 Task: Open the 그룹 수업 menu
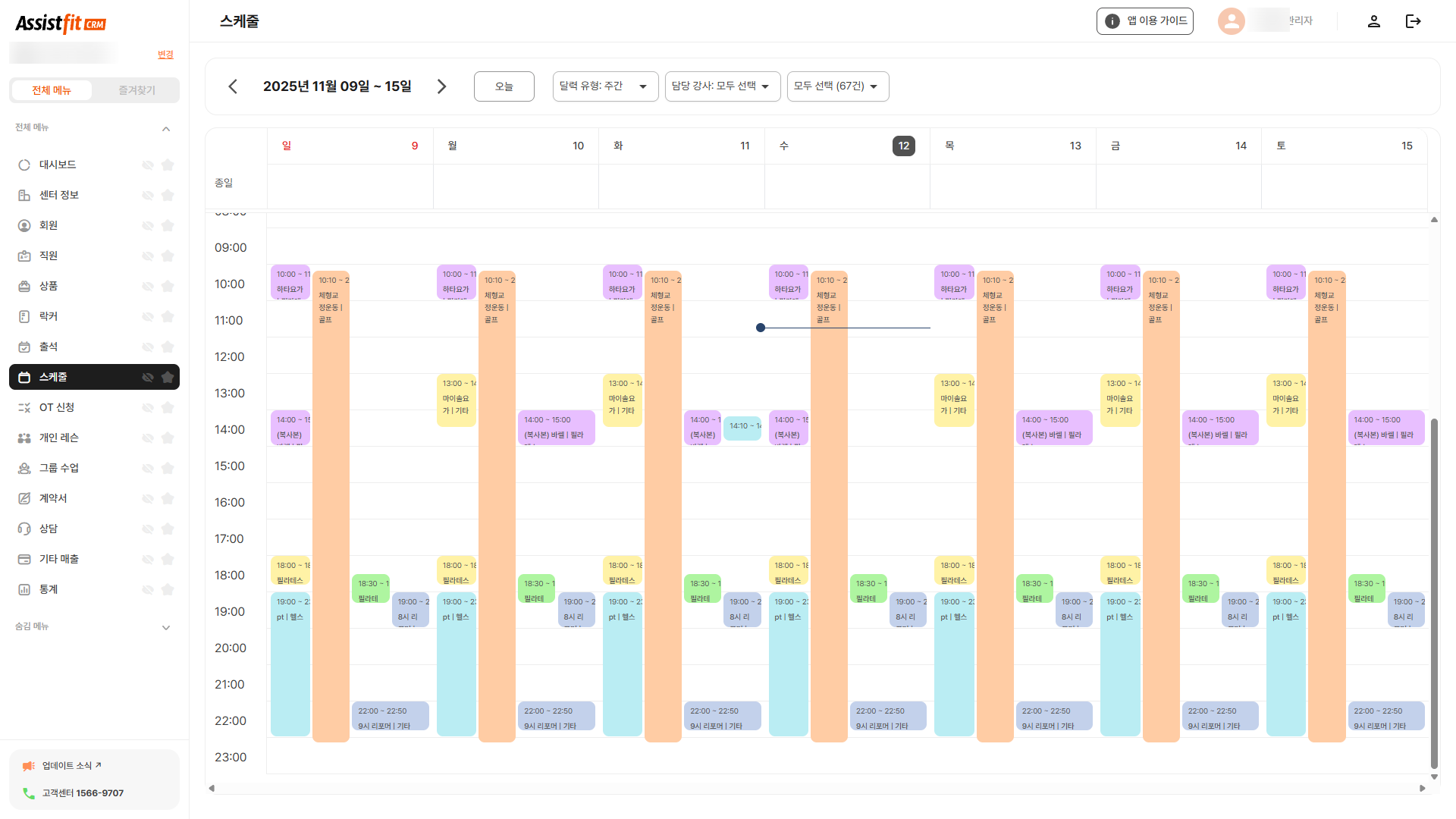tap(59, 468)
